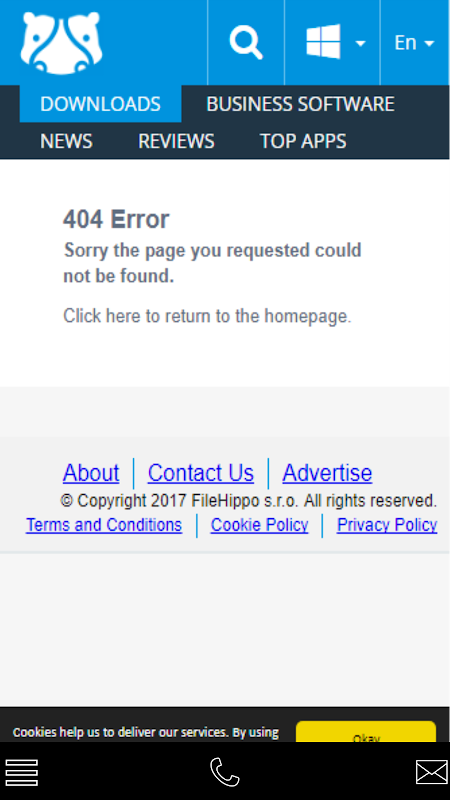Open Terms and Conditions link
Image resolution: width=450 pixels, height=800 pixels.
click(x=104, y=525)
